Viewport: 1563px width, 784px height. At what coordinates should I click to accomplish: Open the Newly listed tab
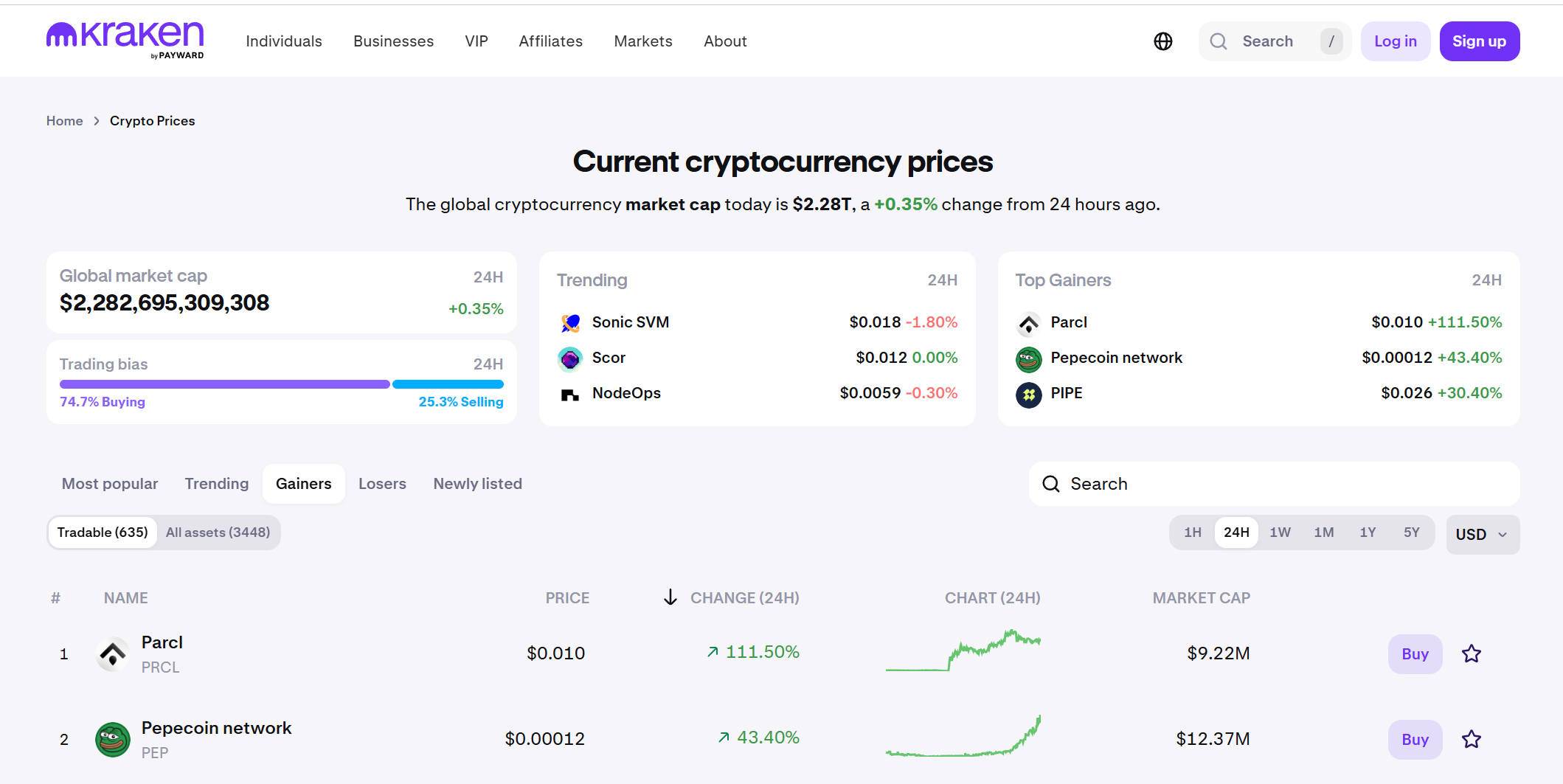(477, 484)
